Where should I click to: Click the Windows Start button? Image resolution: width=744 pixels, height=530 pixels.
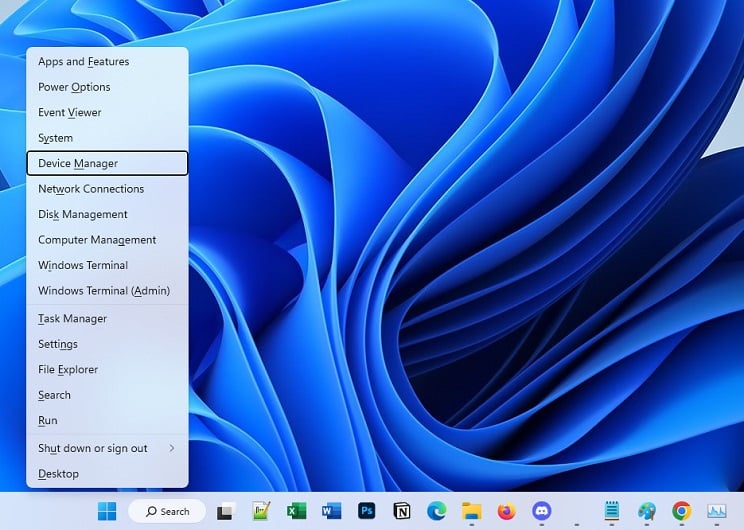point(107,511)
